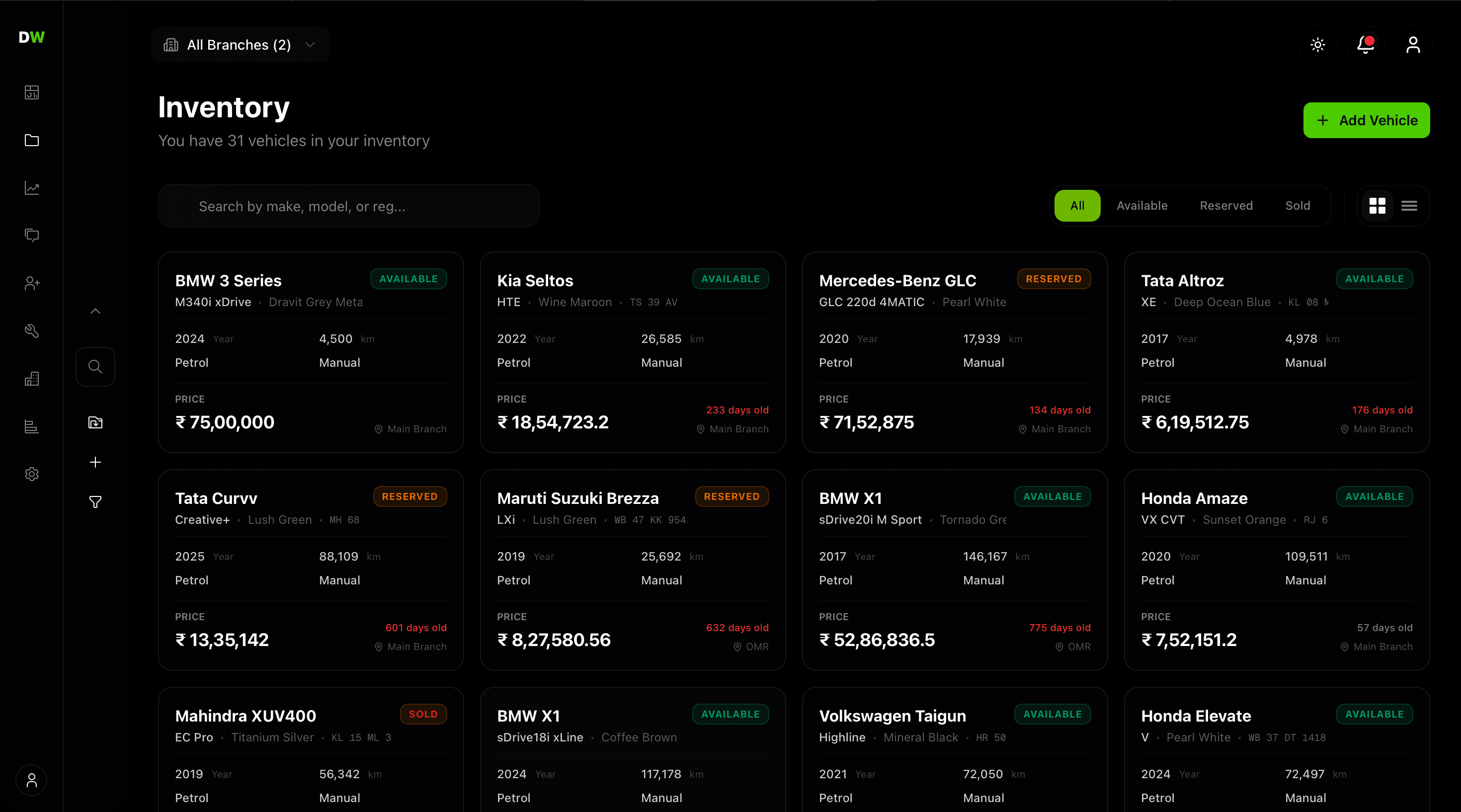1461x812 pixels.
Task: Open Settings via the gear icon
Action: click(x=32, y=474)
